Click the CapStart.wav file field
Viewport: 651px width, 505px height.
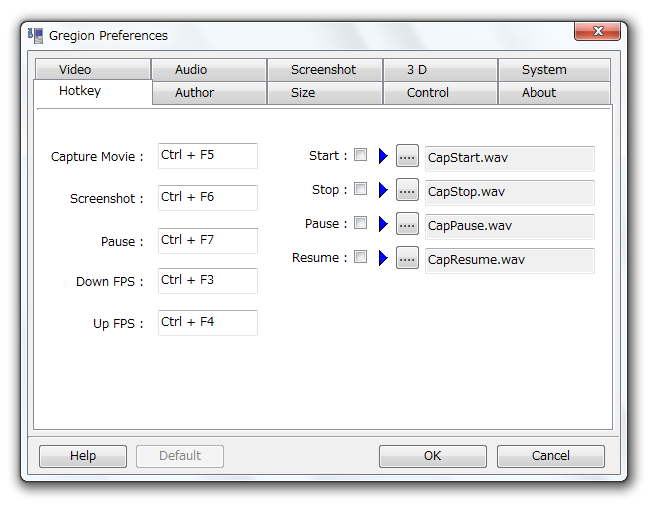click(x=510, y=158)
